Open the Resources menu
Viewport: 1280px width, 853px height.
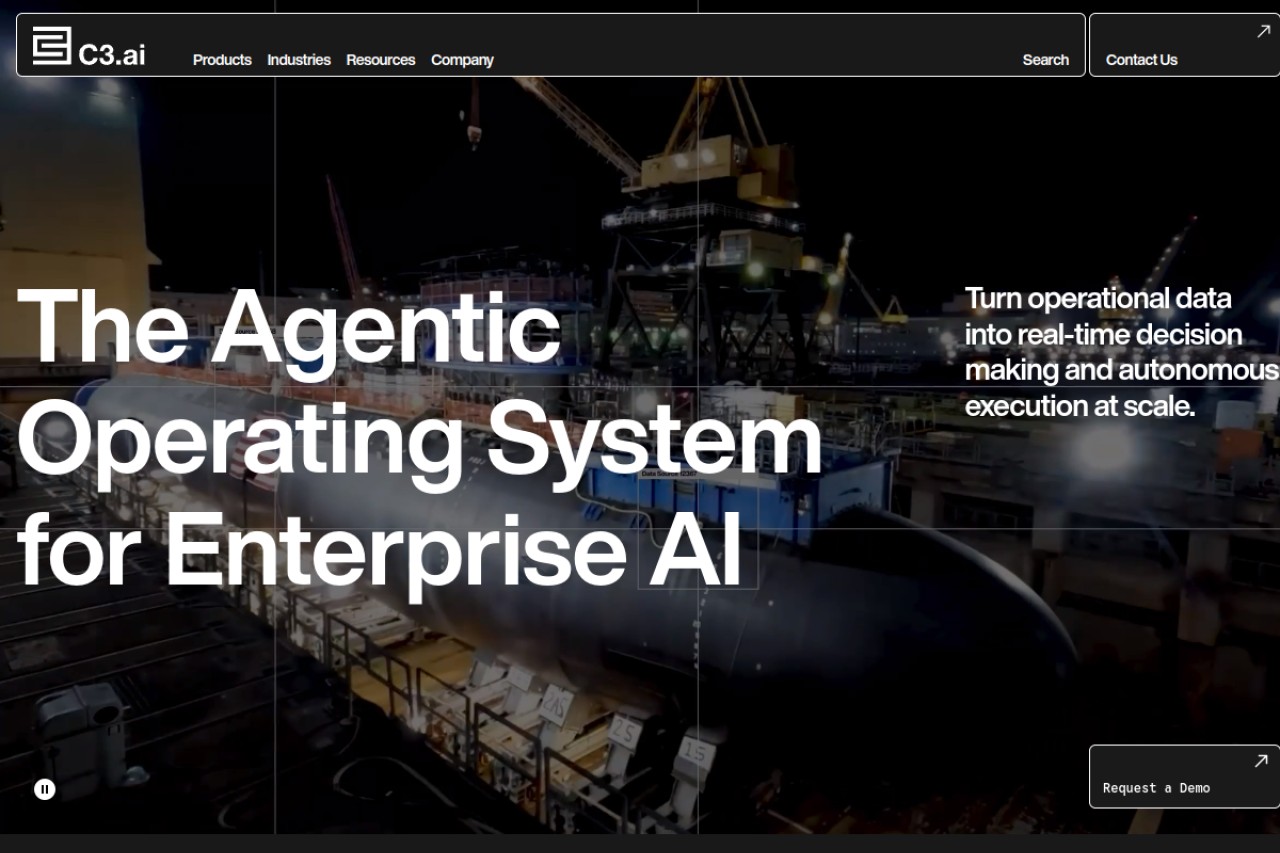click(x=381, y=60)
